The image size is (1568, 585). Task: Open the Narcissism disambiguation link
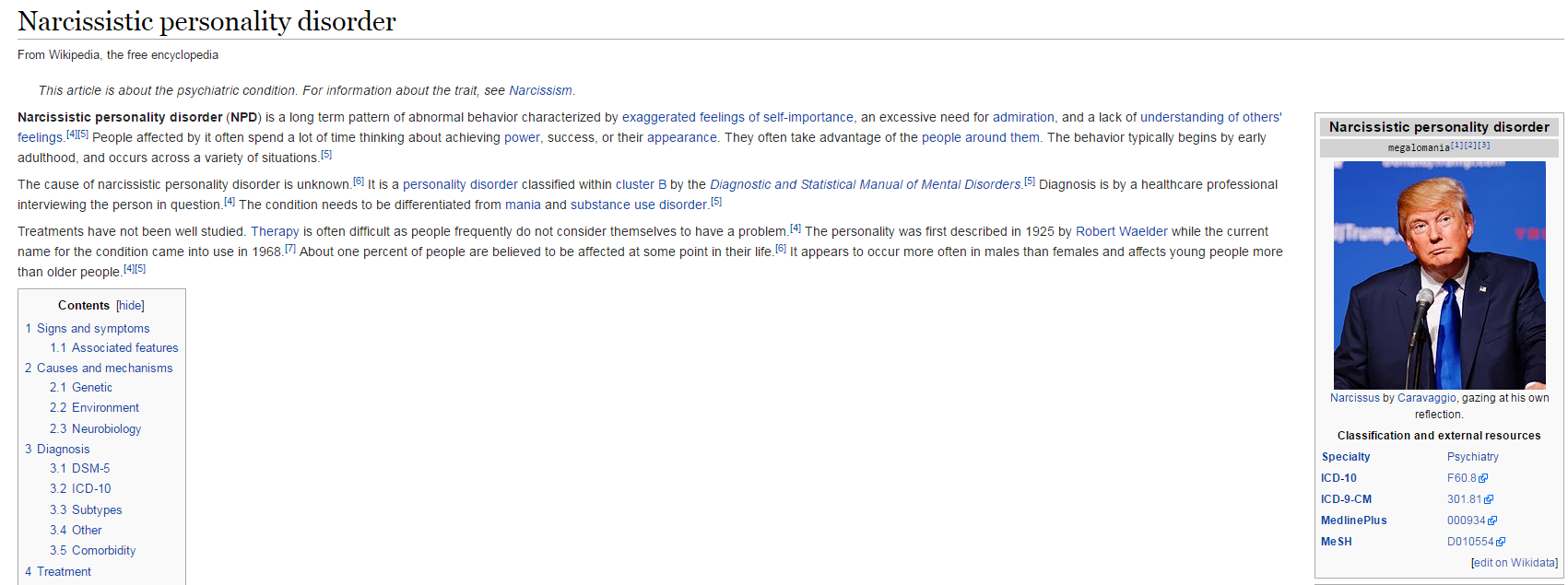tap(540, 90)
